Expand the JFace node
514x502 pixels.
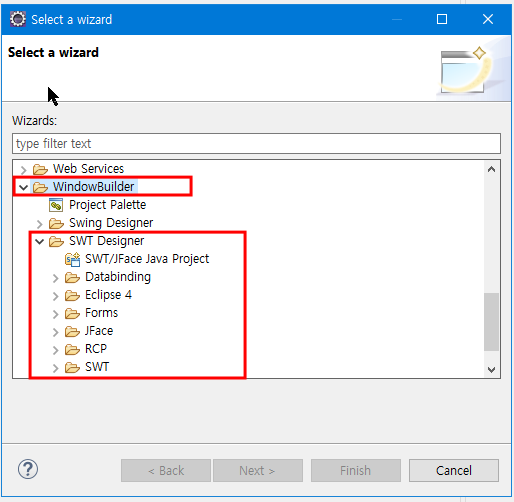point(55,332)
